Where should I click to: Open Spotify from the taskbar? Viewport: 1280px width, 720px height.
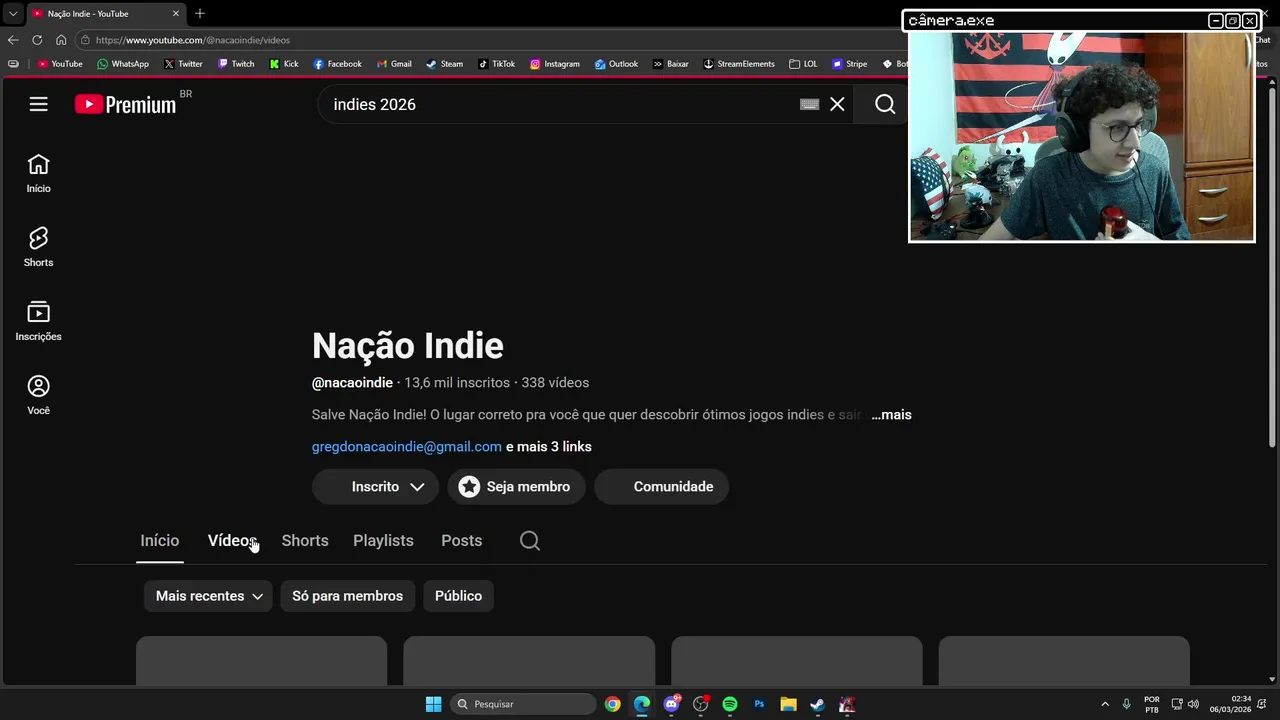(730, 704)
